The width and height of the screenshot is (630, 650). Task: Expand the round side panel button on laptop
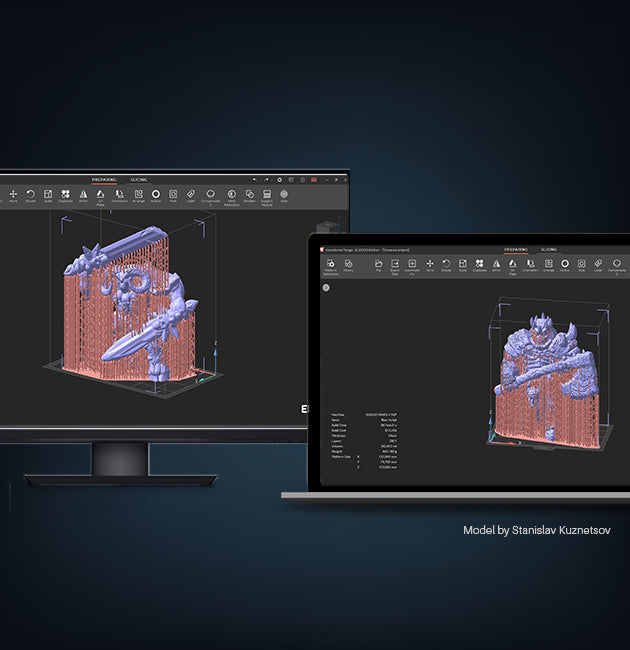tap(326, 288)
